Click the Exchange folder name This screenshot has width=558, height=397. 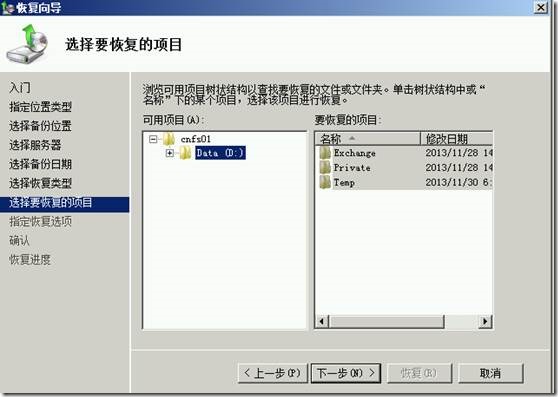(x=354, y=153)
